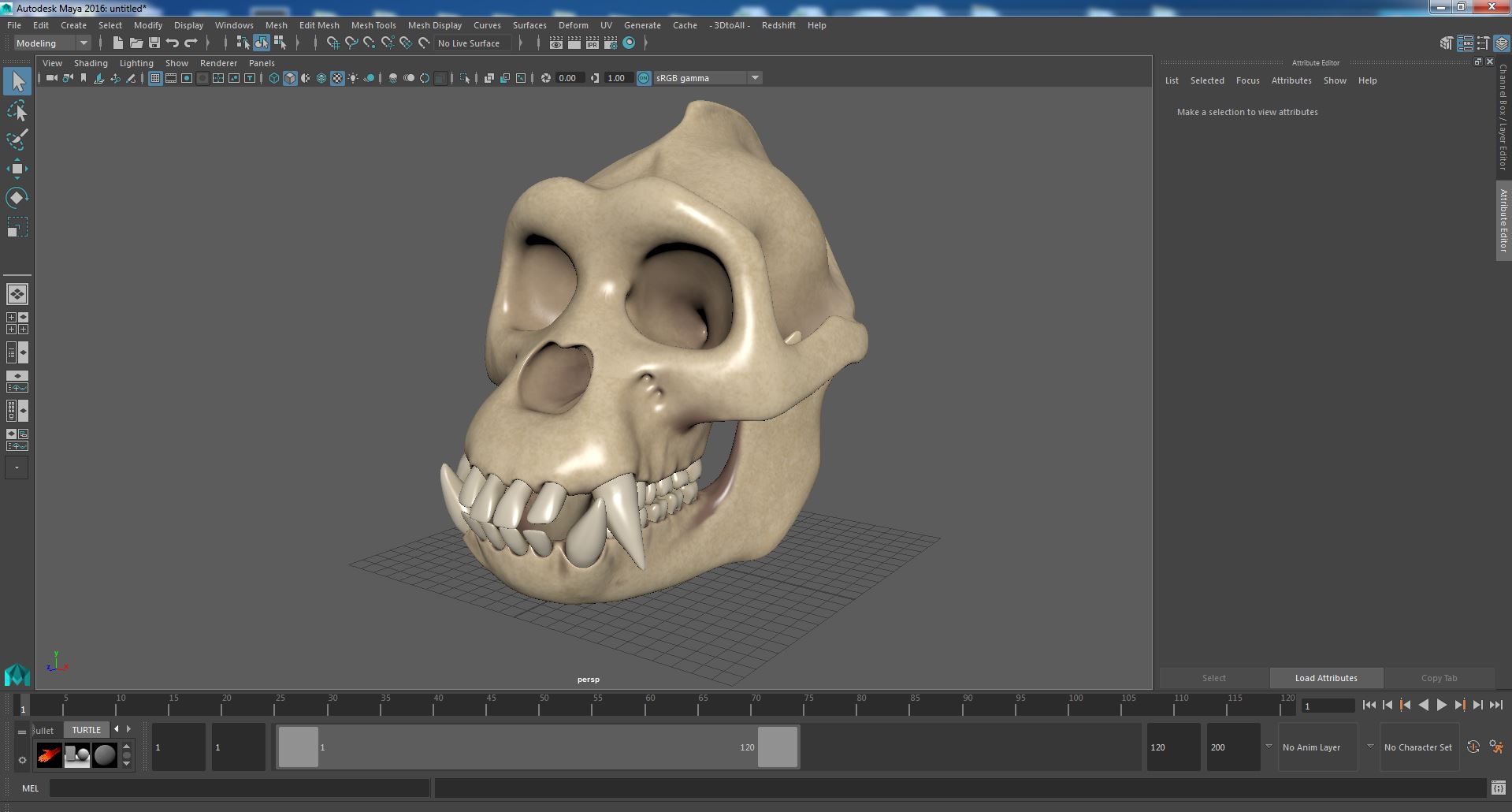Viewport: 1512px width, 812px height.
Task: Choose the Scale tool
Action: coord(17,227)
